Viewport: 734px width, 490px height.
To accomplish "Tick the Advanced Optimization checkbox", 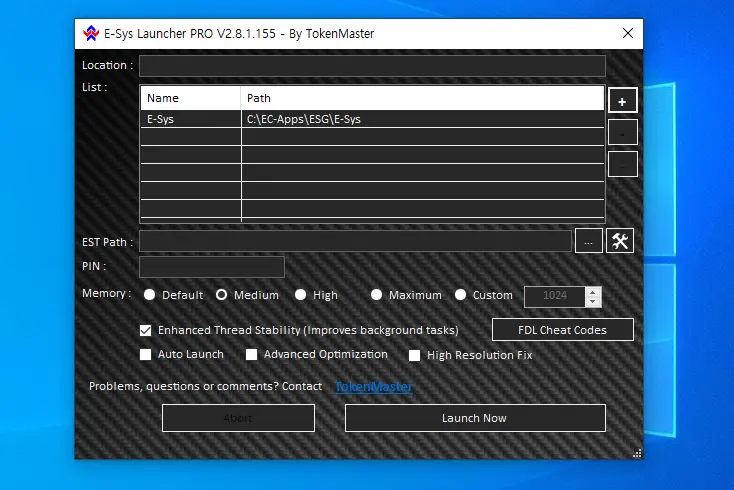I will (252, 355).
